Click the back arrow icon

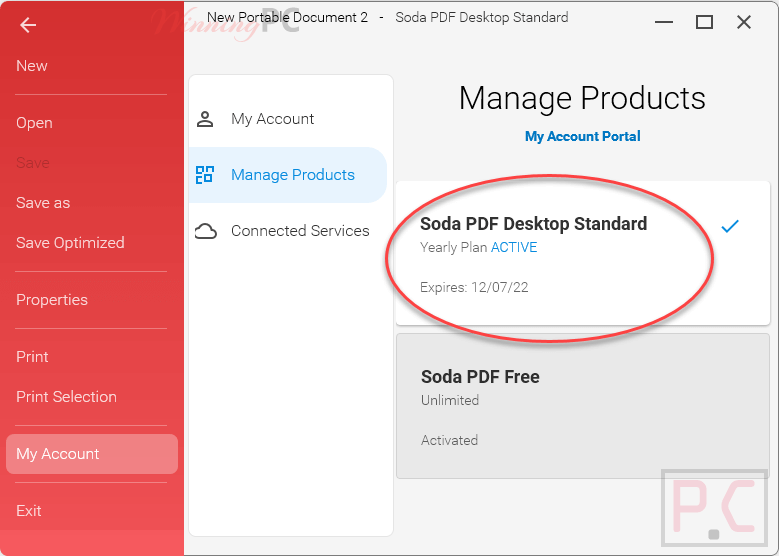[x=28, y=24]
